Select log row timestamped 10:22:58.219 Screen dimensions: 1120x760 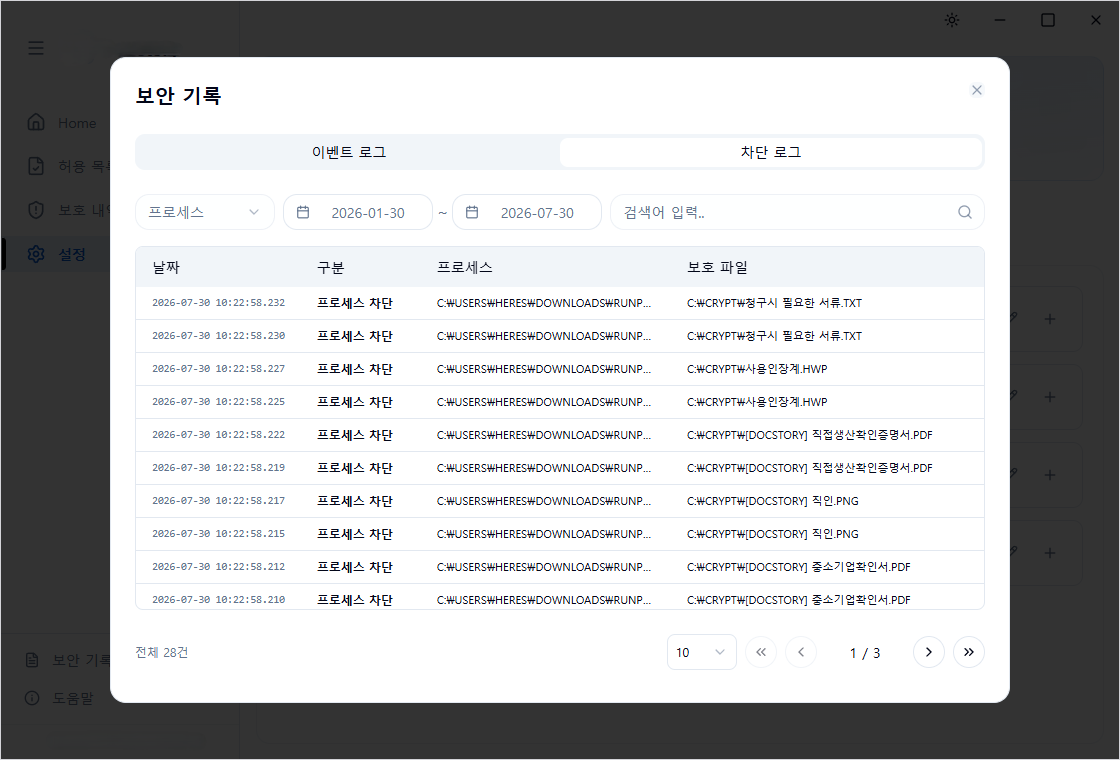tap(560, 468)
